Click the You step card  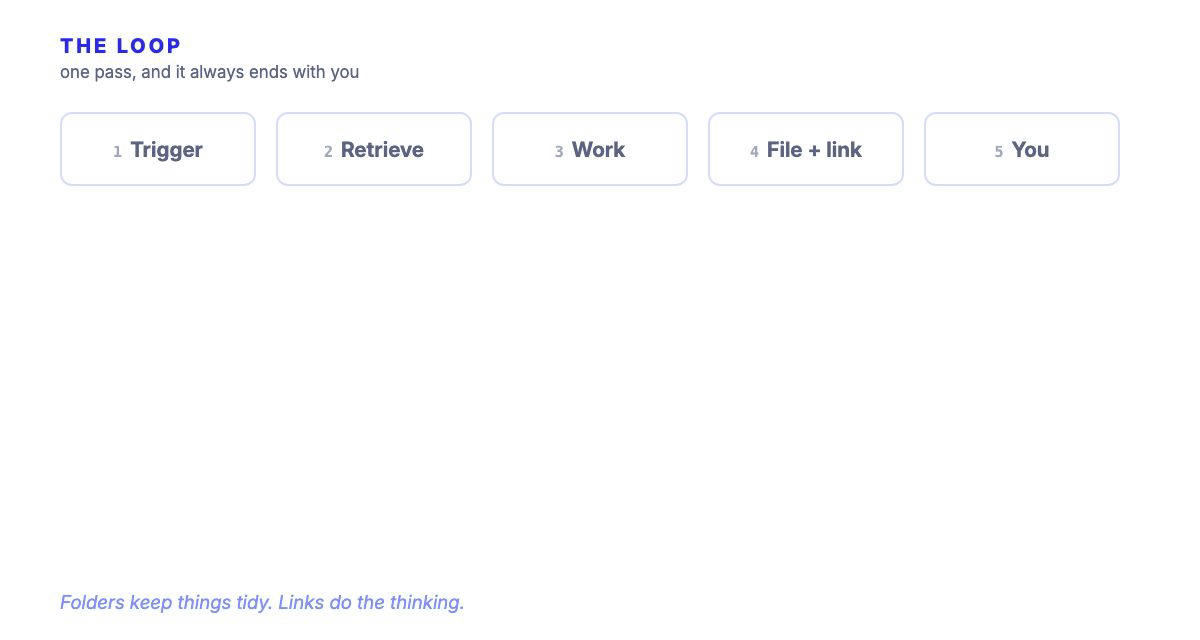tap(1022, 149)
